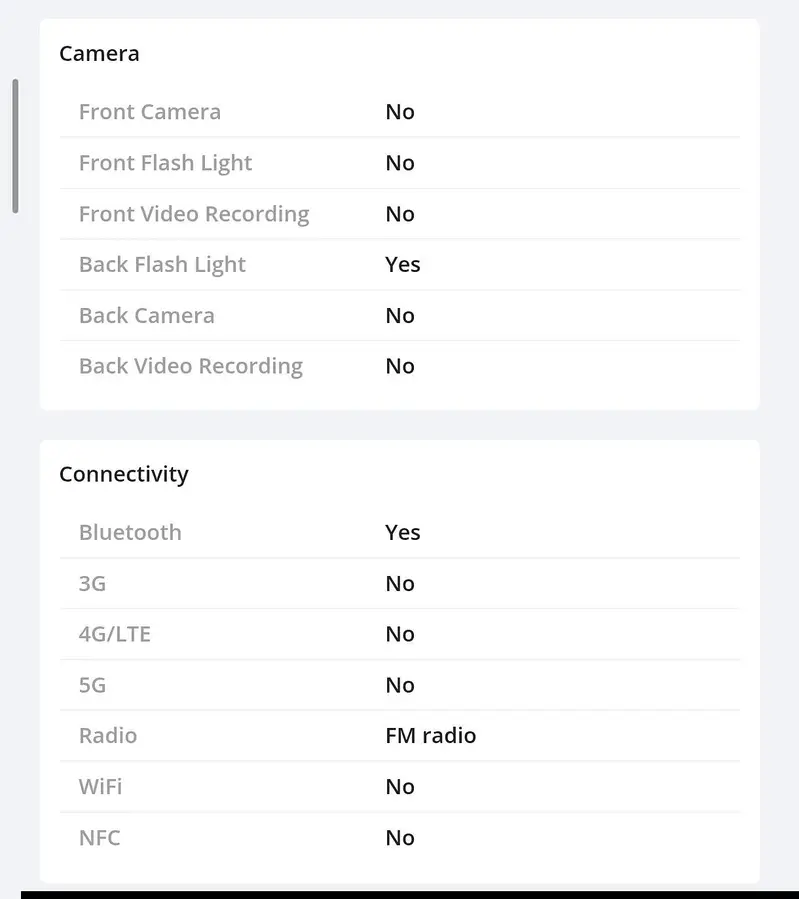Select the 5G row label

point(92,685)
